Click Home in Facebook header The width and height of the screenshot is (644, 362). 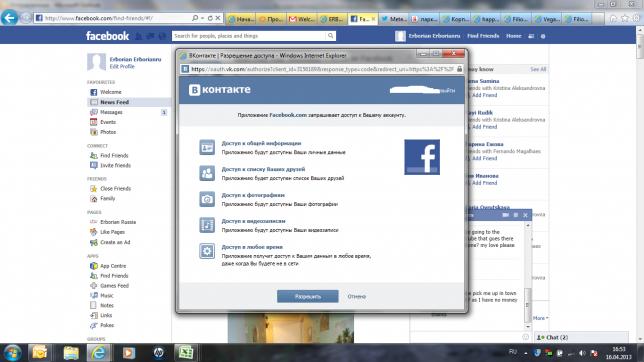tap(513, 36)
